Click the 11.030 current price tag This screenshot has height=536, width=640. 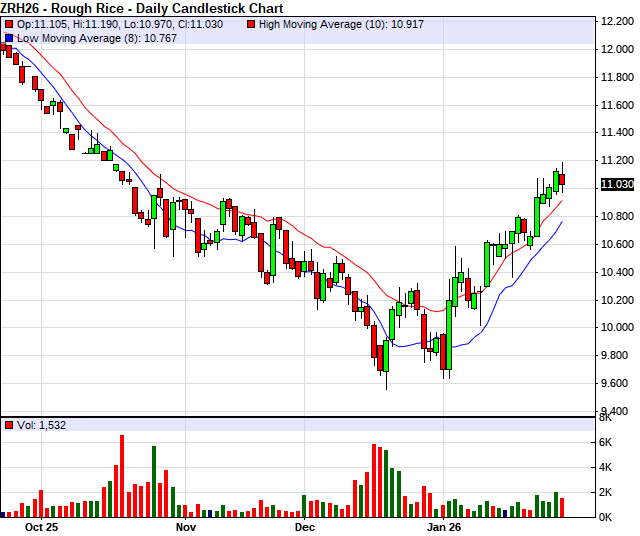coord(615,185)
